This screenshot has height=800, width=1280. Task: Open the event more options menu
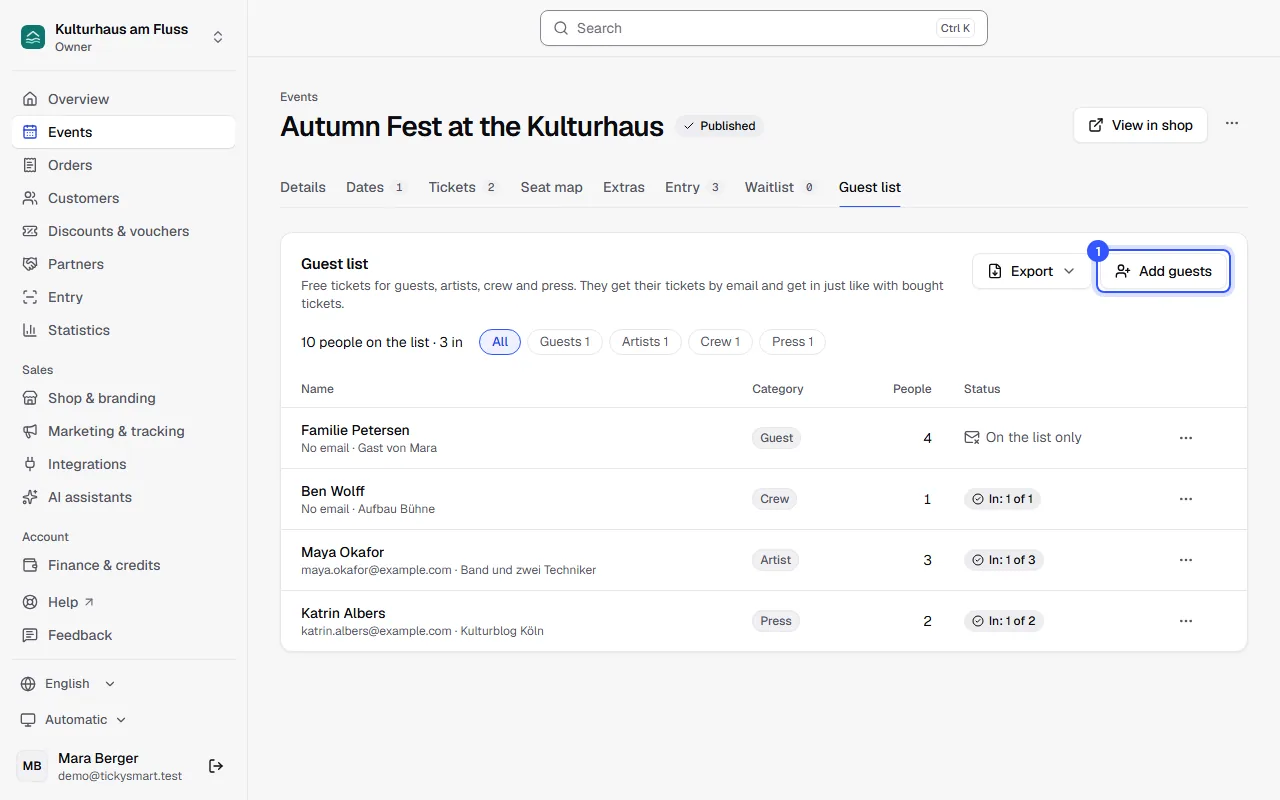coord(1232,124)
